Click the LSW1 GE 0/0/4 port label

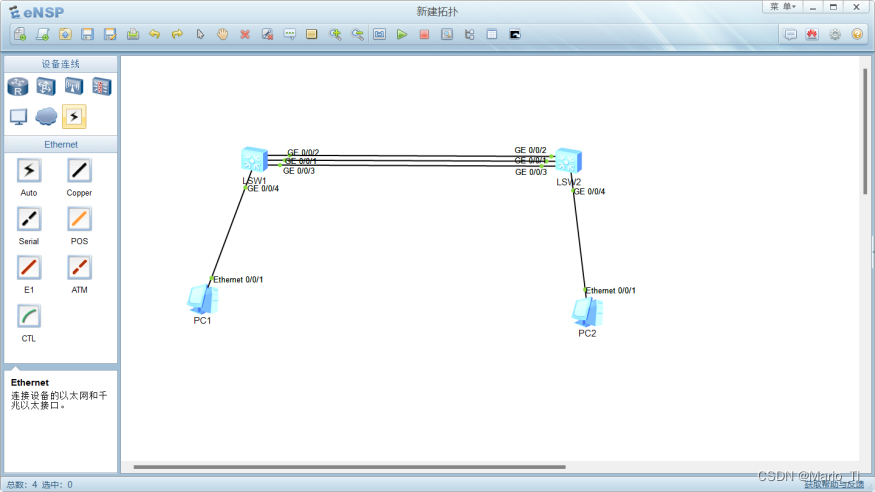click(263, 189)
